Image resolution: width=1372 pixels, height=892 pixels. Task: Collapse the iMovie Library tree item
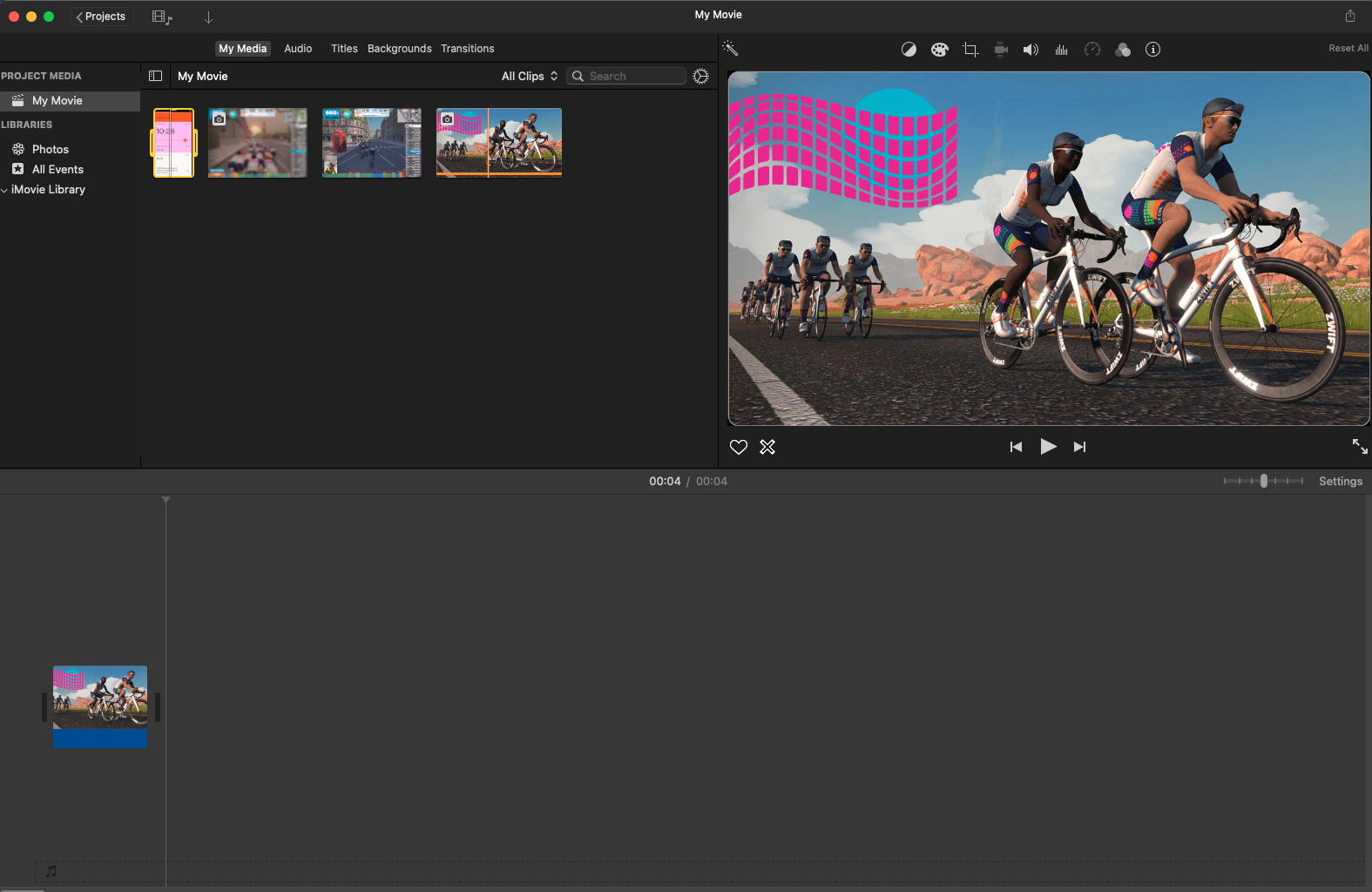4,190
